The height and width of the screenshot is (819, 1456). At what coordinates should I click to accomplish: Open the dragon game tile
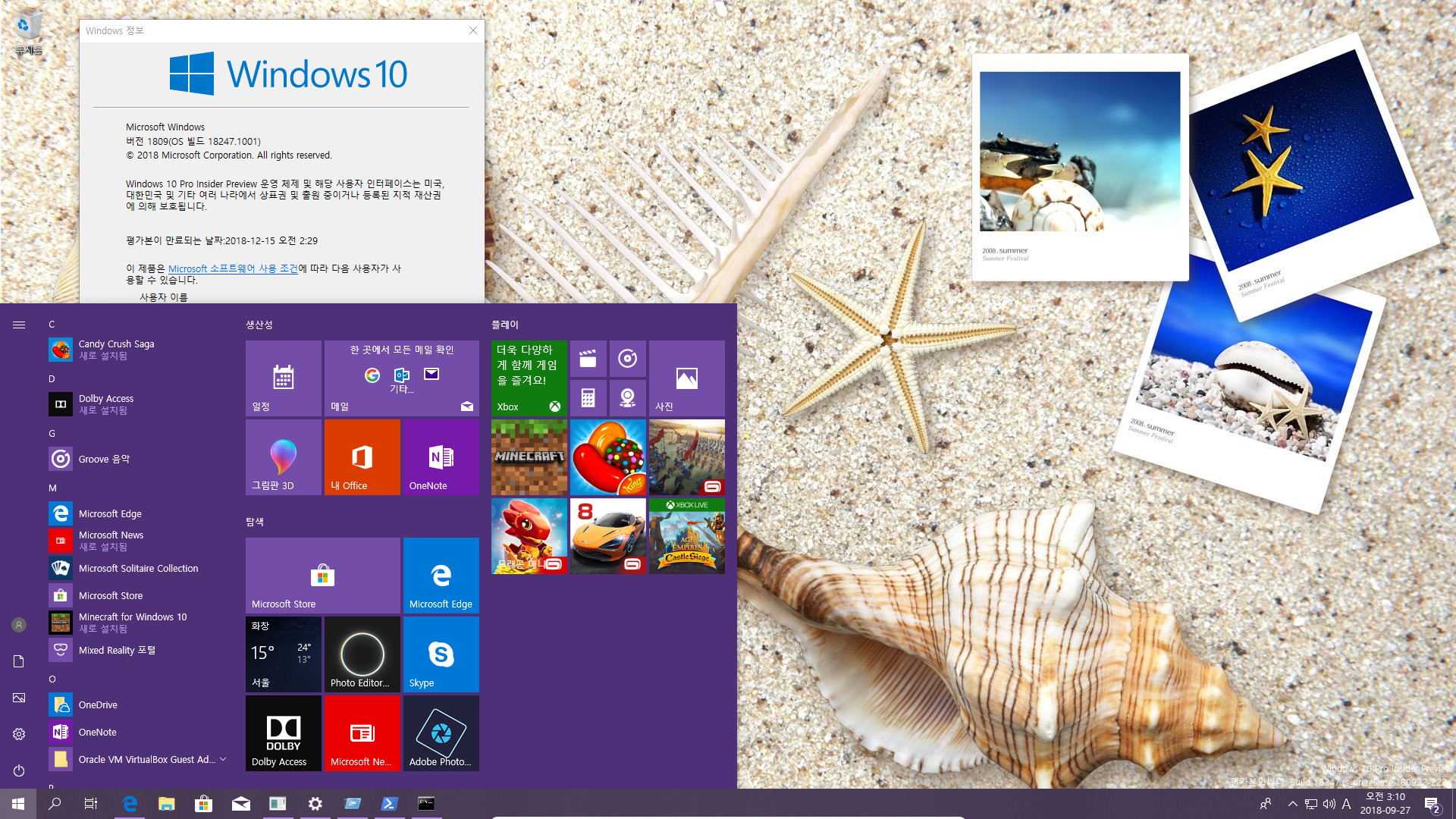click(x=529, y=536)
